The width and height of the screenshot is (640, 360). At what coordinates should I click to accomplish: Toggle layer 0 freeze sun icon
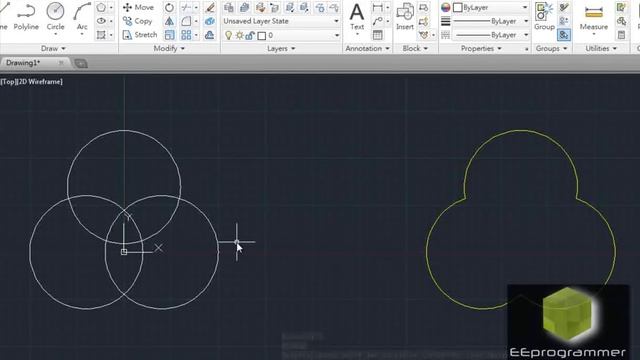click(x=240, y=36)
